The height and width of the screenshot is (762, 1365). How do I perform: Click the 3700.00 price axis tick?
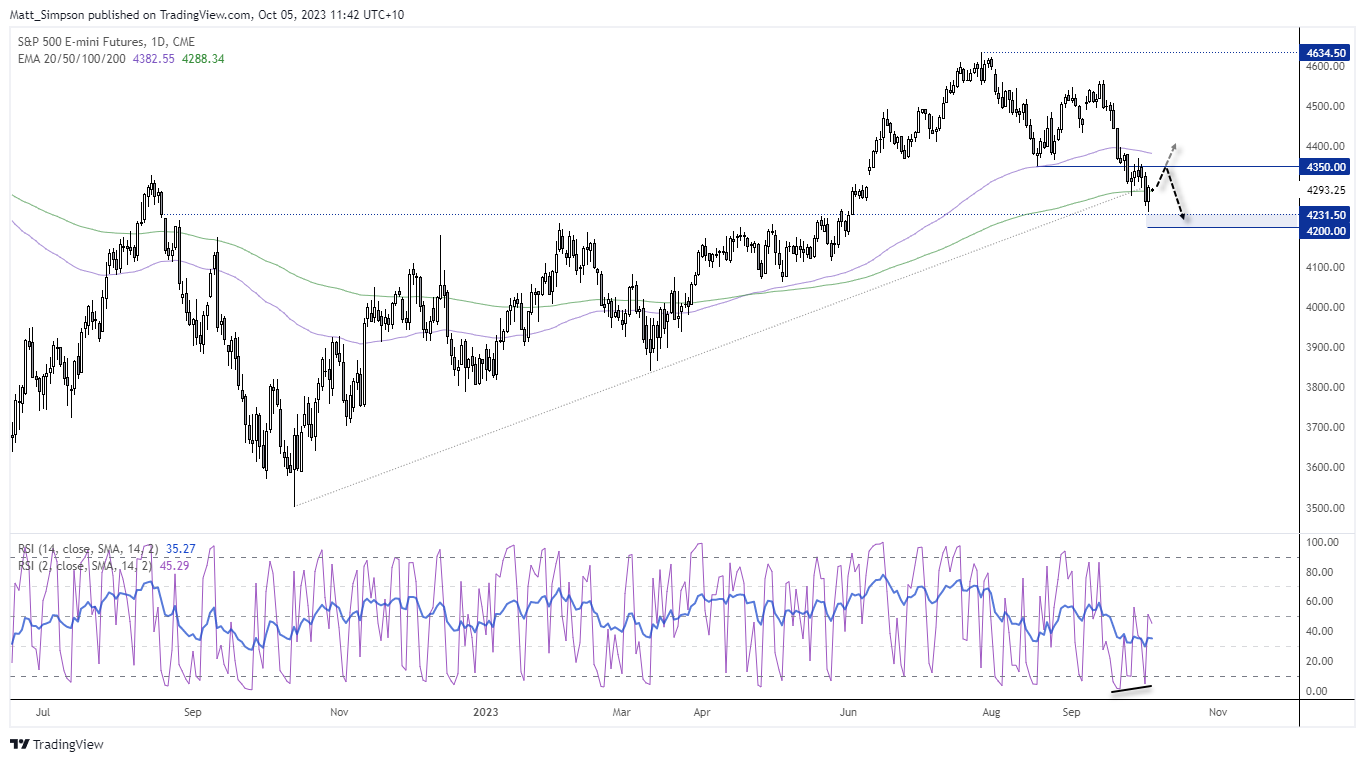click(1326, 427)
